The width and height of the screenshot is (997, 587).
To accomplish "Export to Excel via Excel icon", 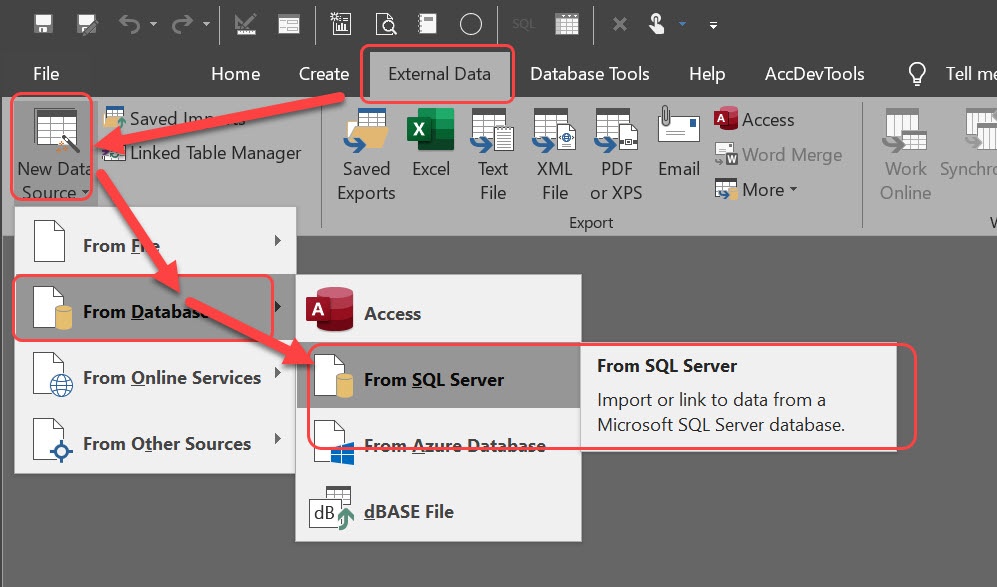I will click(430, 143).
